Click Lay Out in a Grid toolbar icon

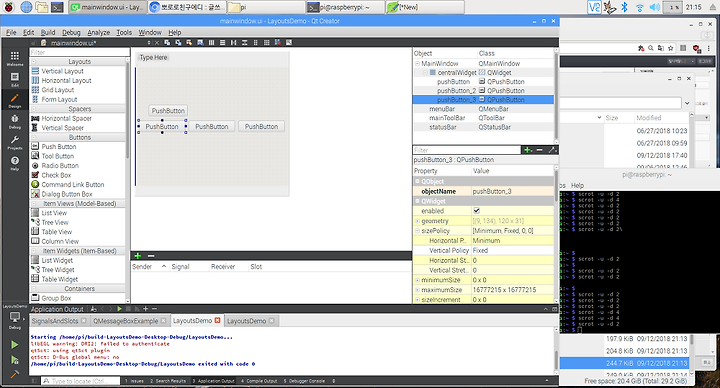[266, 43]
